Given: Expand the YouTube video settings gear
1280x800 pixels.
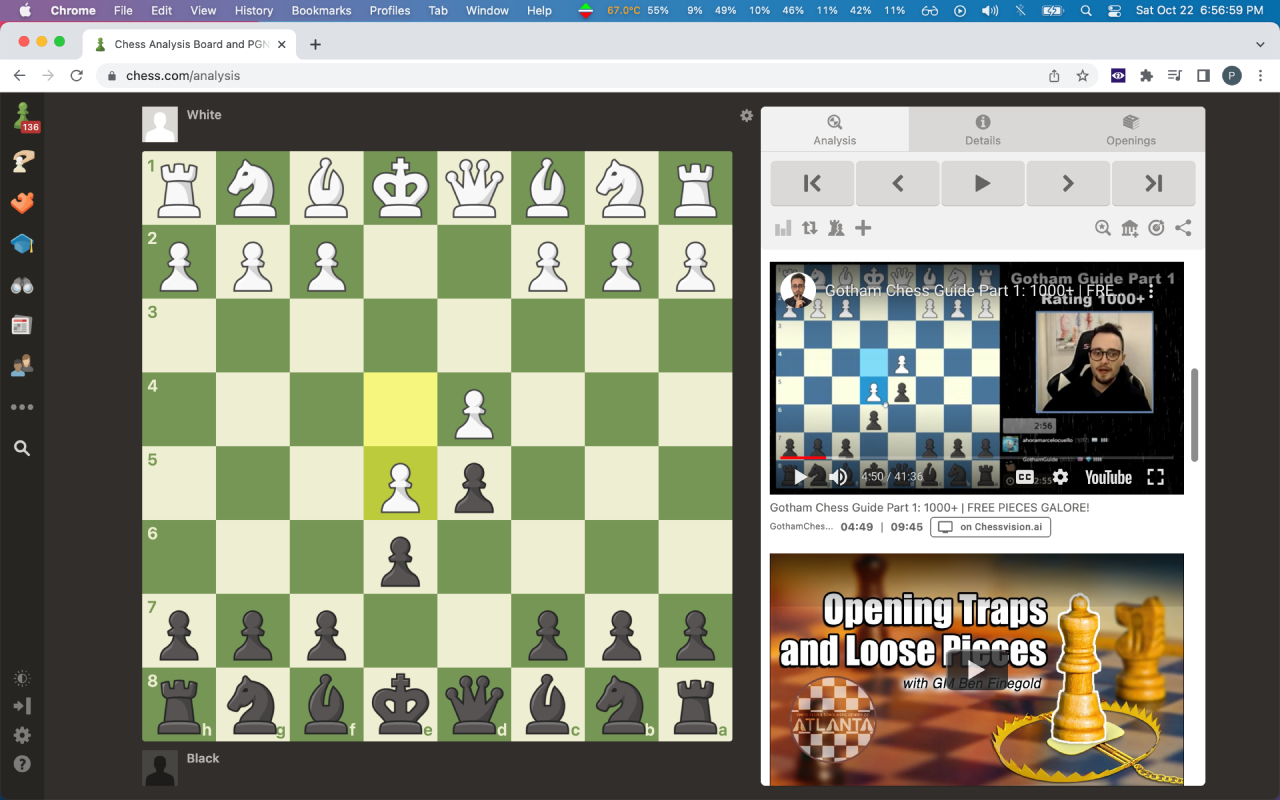Looking at the screenshot, I should (x=1059, y=477).
